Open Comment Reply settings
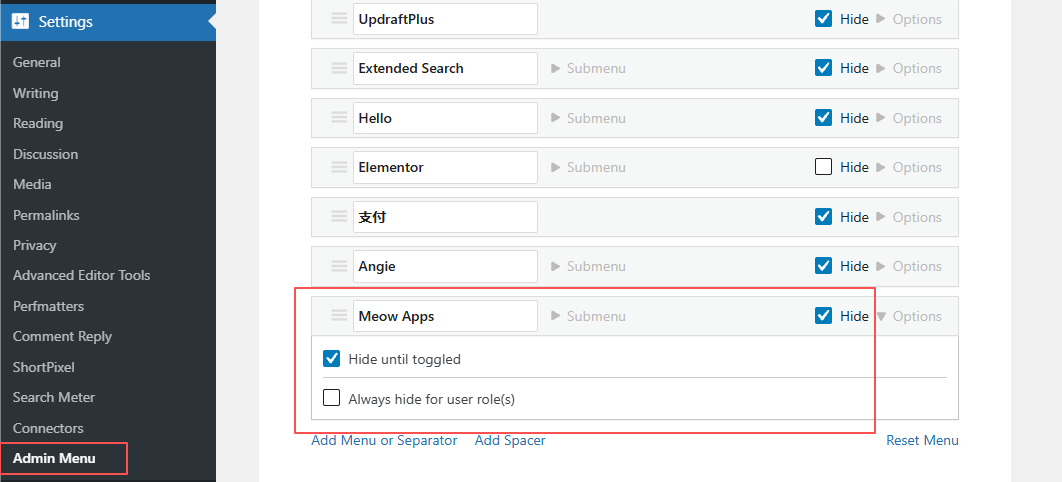The height and width of the screenshot is (482, 1062). point(62,336)
